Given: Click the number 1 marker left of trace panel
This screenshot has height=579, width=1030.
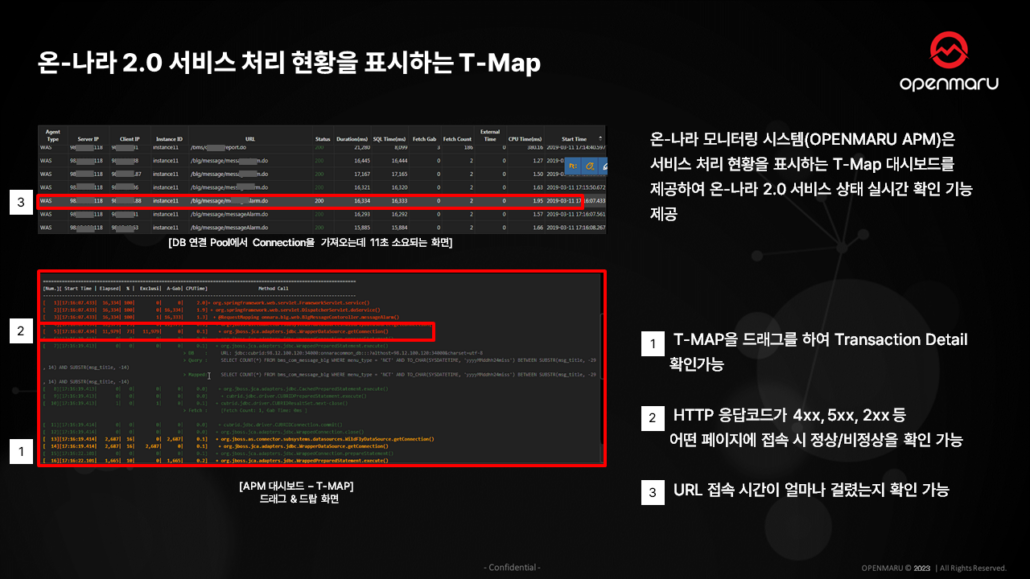Looking at the screenshot, I should 21,452.
